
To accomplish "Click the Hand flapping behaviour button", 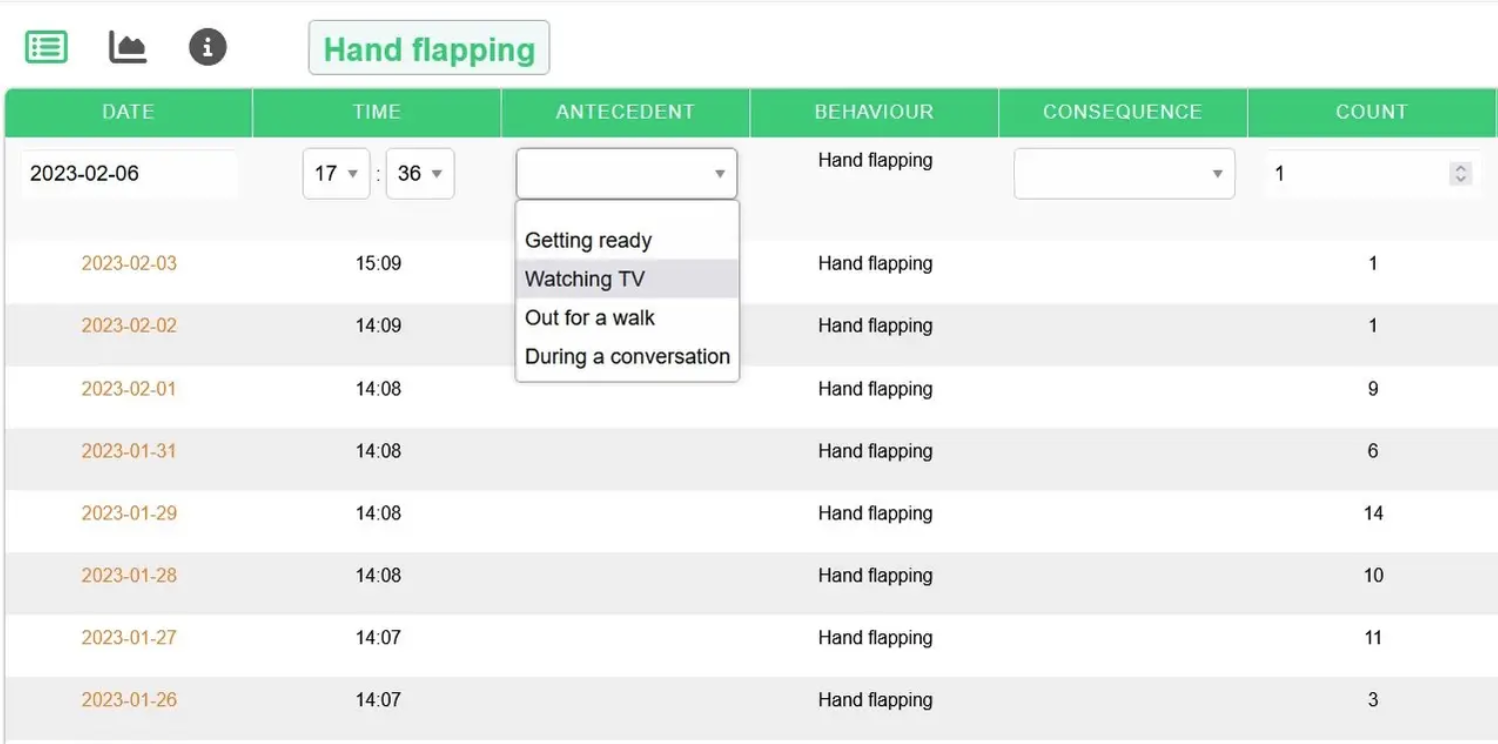I will (429, 48).
